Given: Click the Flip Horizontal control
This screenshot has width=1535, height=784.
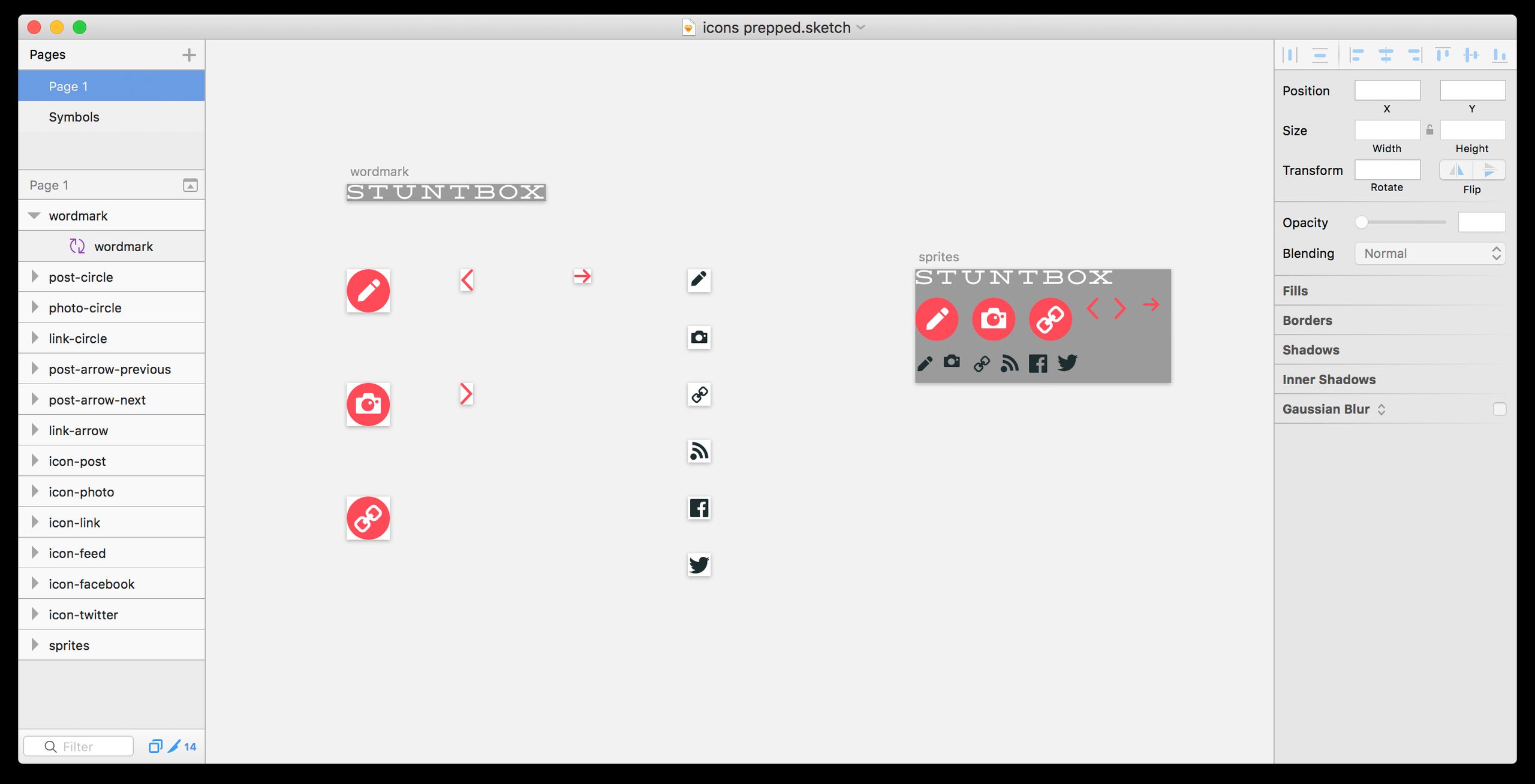Looking at the screenshot, I should coord(1457,170).
